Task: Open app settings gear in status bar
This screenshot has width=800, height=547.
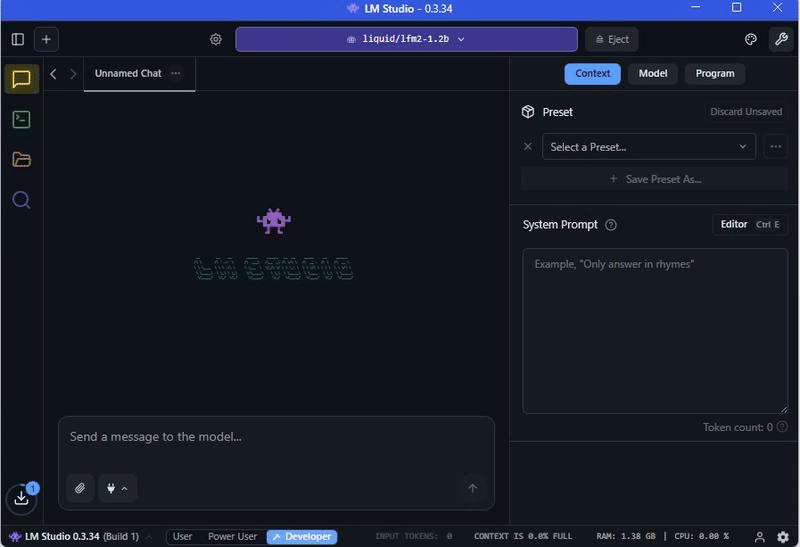Action: (x=783, y=537)
